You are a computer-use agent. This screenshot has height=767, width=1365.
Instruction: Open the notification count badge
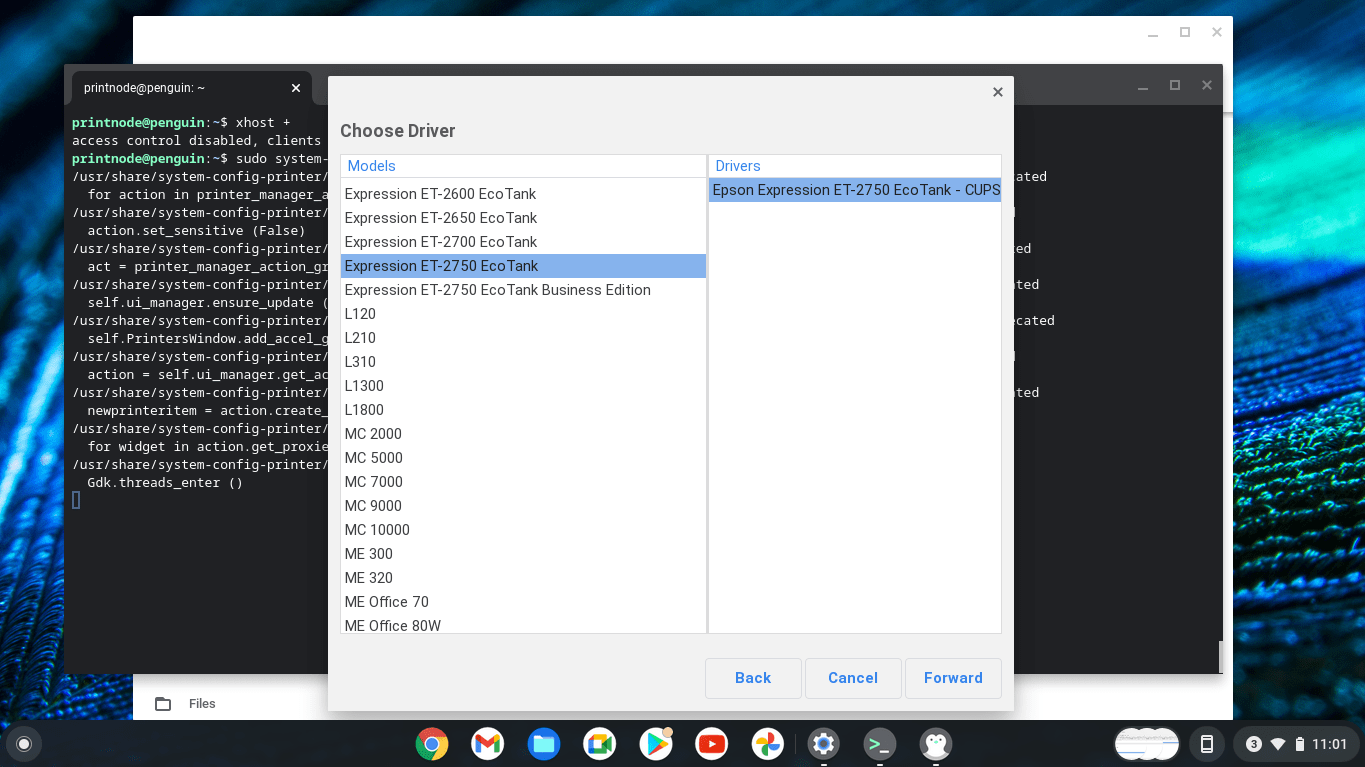[x=1253, y=744]
